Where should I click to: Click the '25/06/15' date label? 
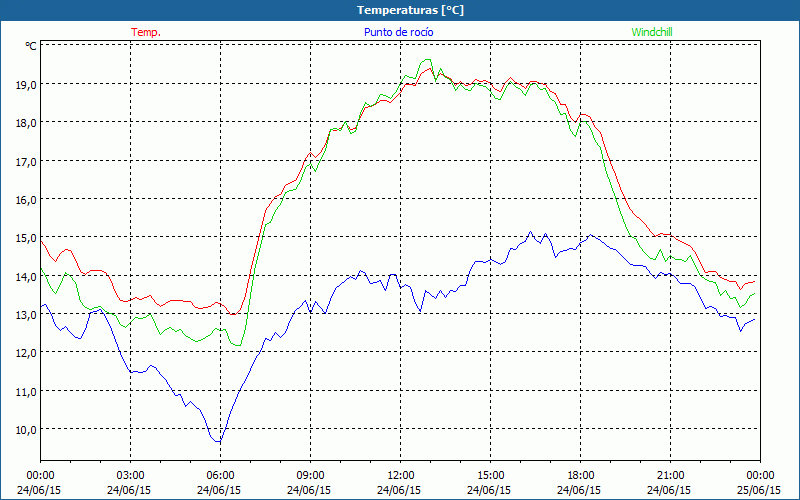click(x=759, y=490)
